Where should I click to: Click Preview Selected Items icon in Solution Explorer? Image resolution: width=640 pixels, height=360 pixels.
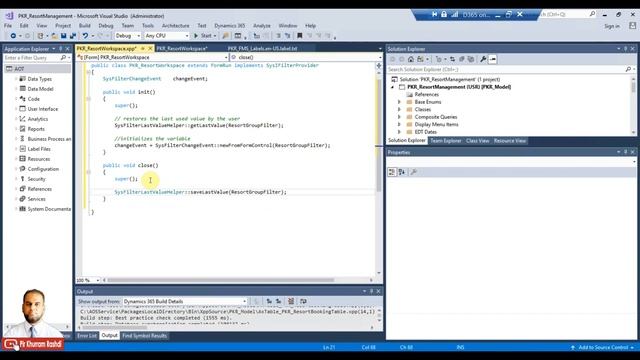[x=493, y=59]
